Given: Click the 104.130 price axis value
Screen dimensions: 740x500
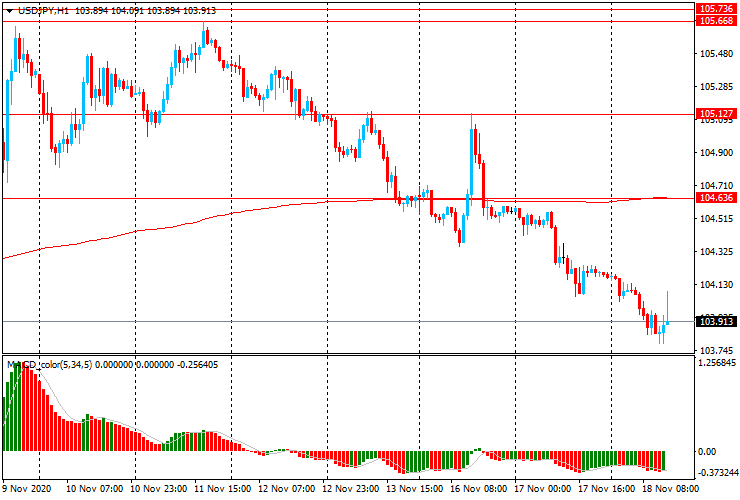Looking at the screenshot, I should (x=716, y=285).
